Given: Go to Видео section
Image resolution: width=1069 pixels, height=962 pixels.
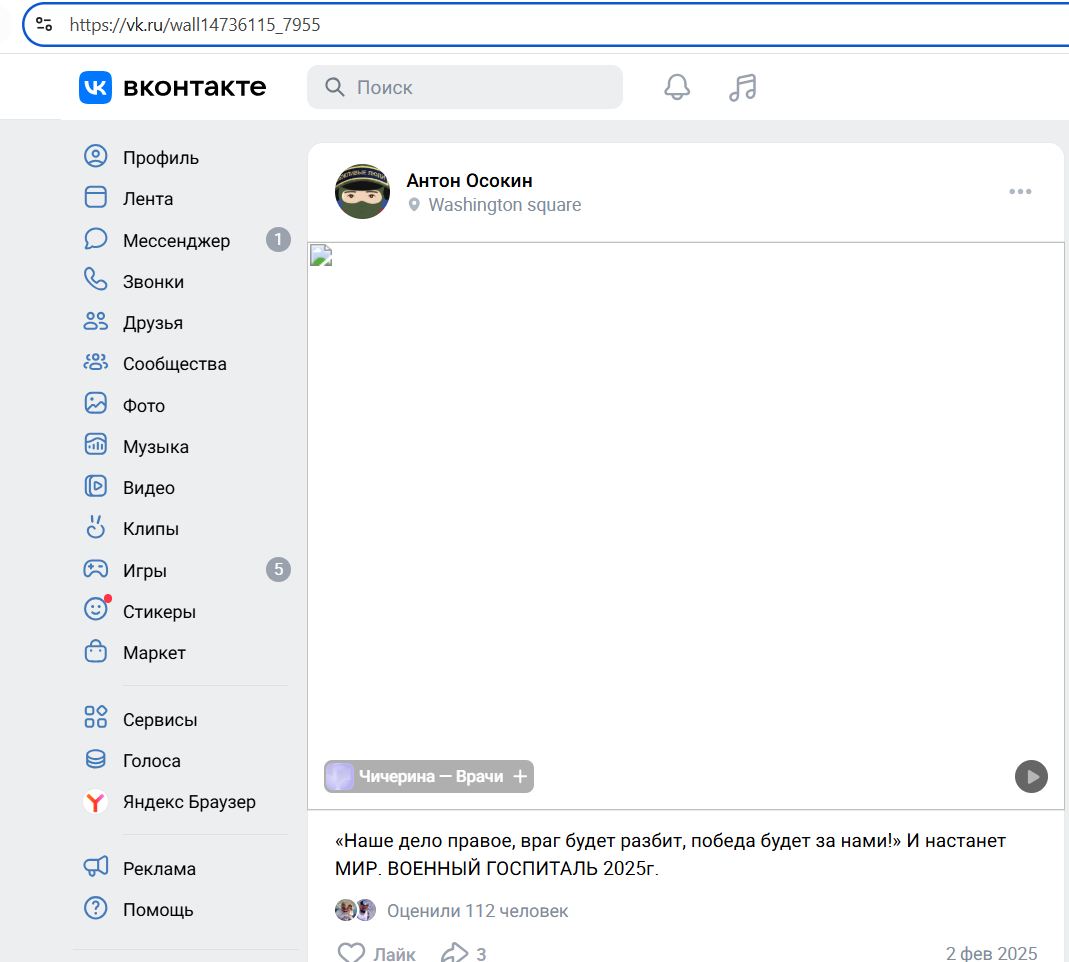Looking at the screenshot, I should coord(149,487).
